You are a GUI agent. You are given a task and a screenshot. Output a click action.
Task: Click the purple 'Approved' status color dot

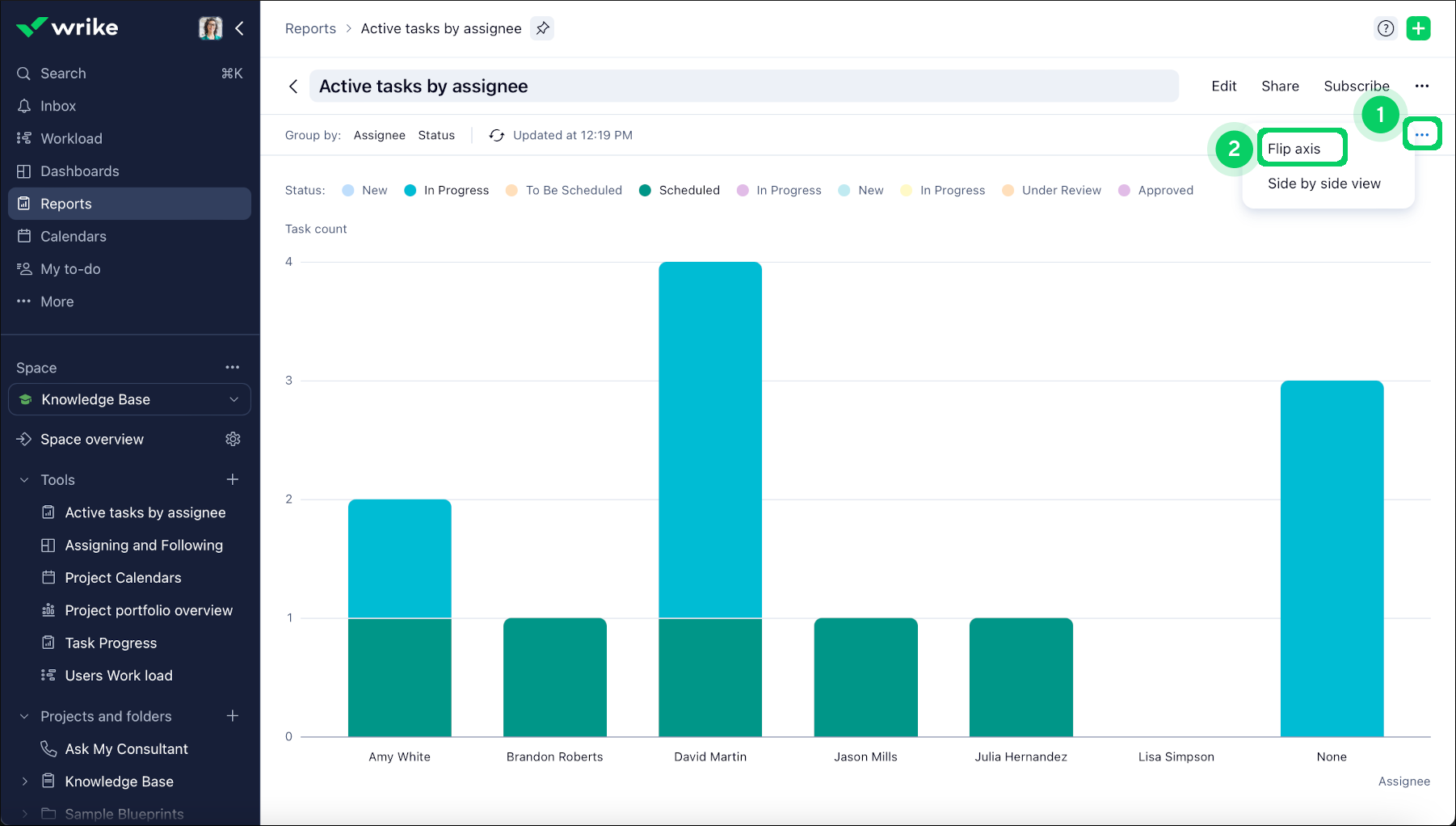[x=1125, y=190]
